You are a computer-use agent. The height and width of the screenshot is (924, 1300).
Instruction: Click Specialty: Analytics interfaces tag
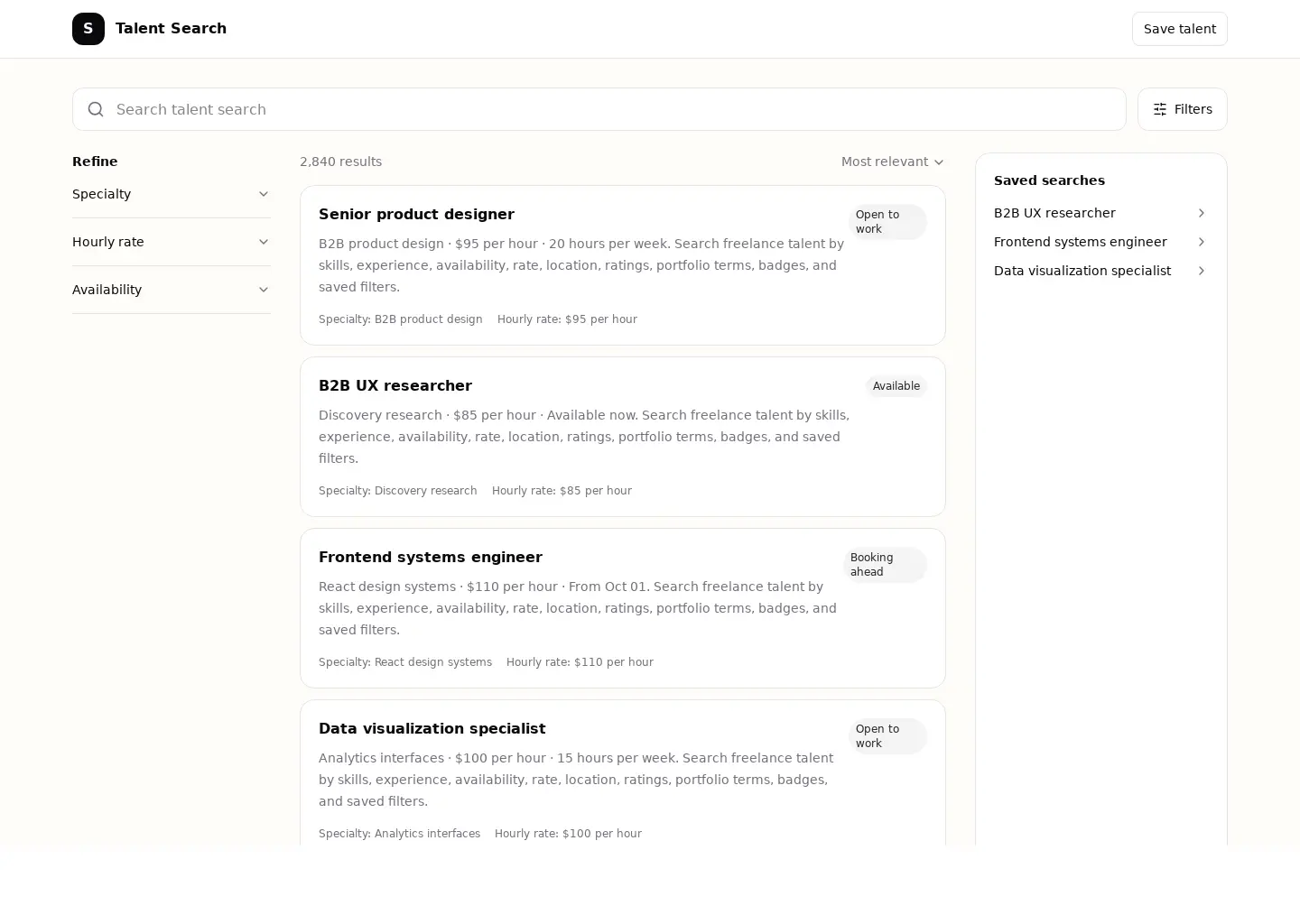399,834
